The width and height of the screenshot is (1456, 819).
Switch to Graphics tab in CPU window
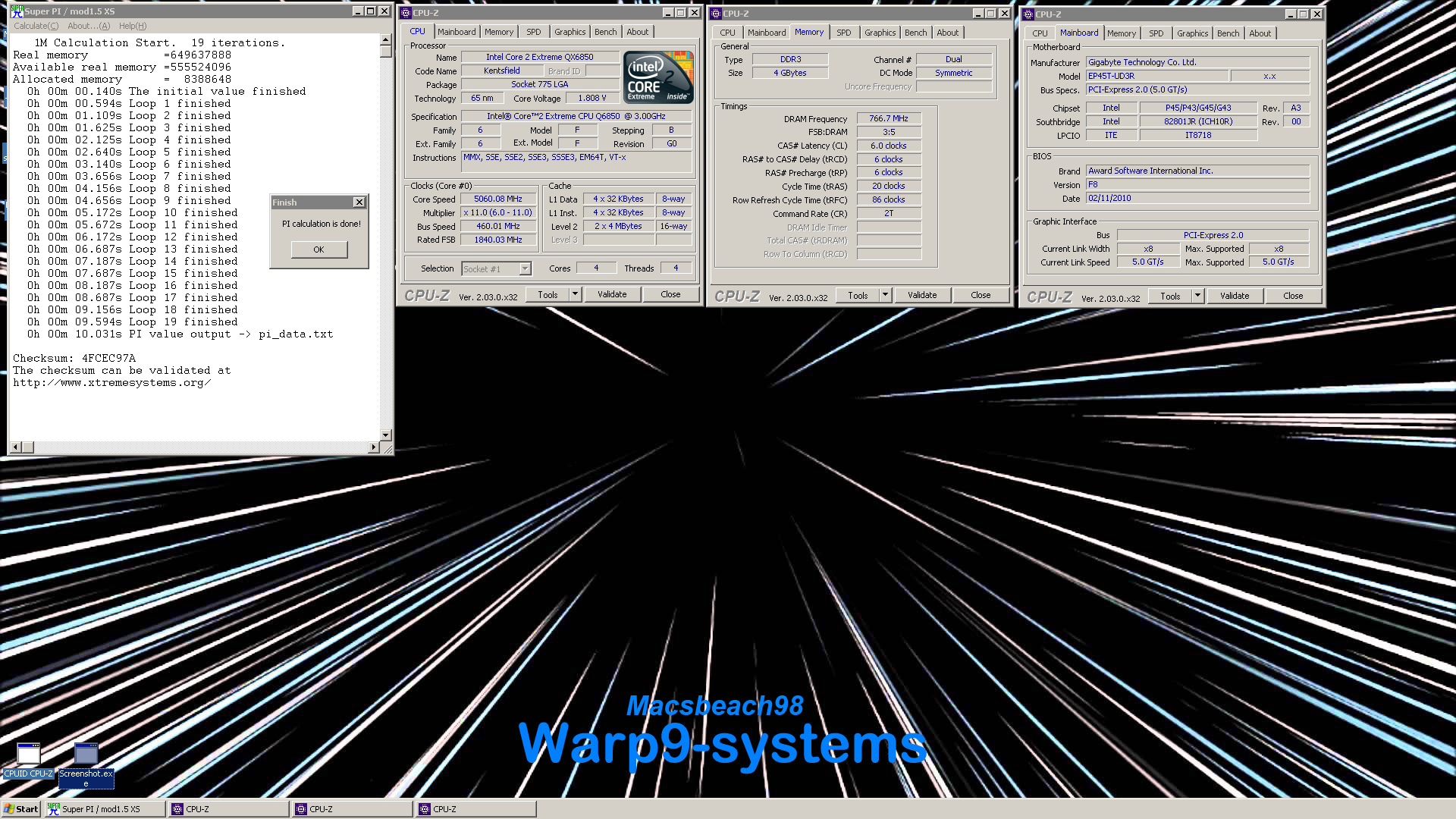tap(570, 32)
